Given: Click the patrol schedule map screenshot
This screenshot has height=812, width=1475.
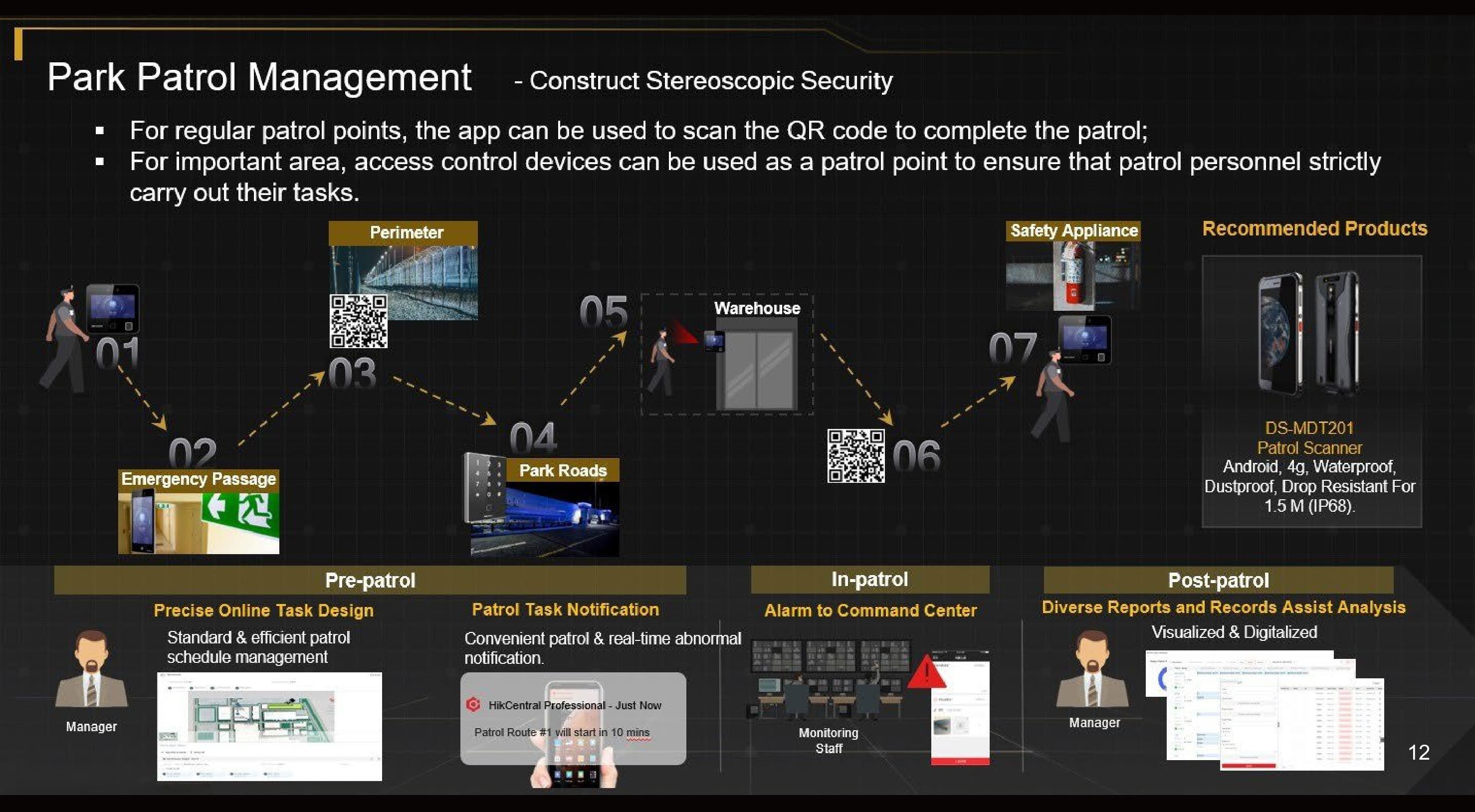Looking at the screenshot, I should click(269, 726).
